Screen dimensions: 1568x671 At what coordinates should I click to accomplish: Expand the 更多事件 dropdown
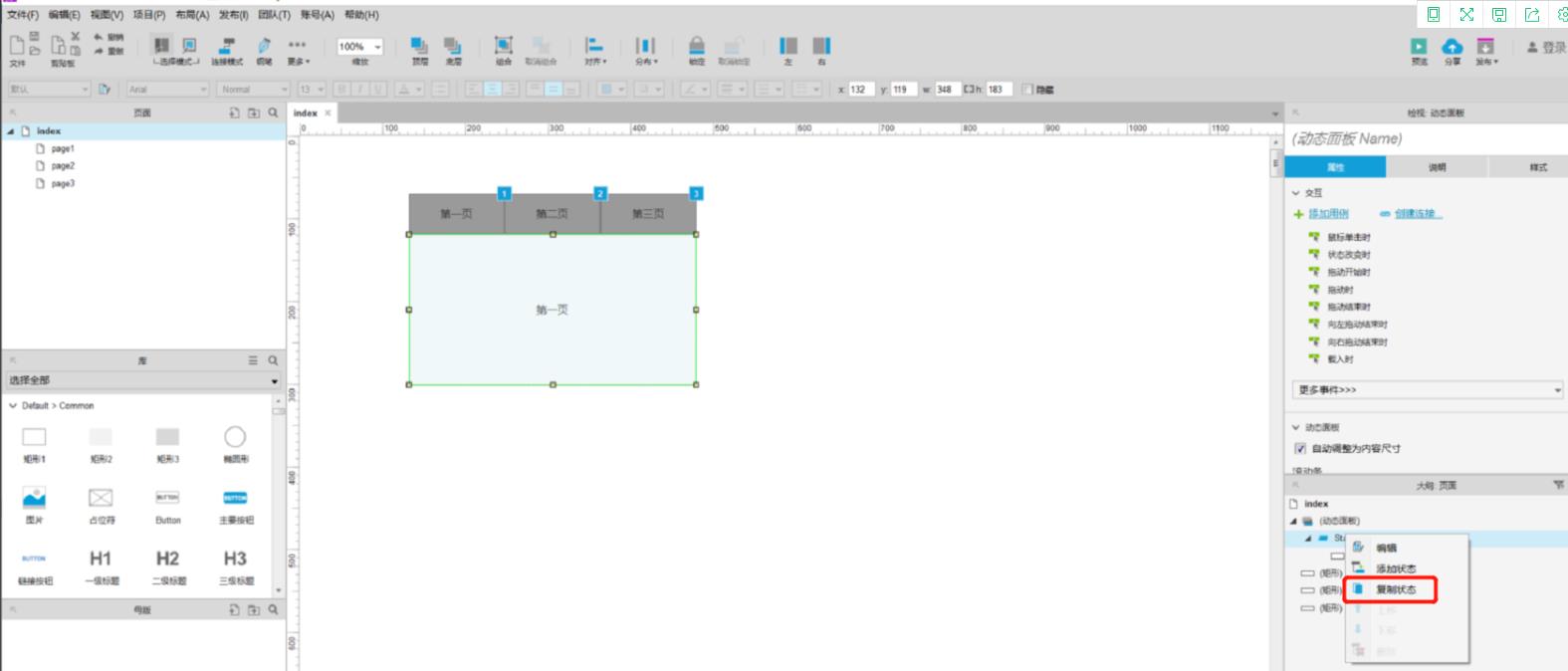[x=1428, y=390]
